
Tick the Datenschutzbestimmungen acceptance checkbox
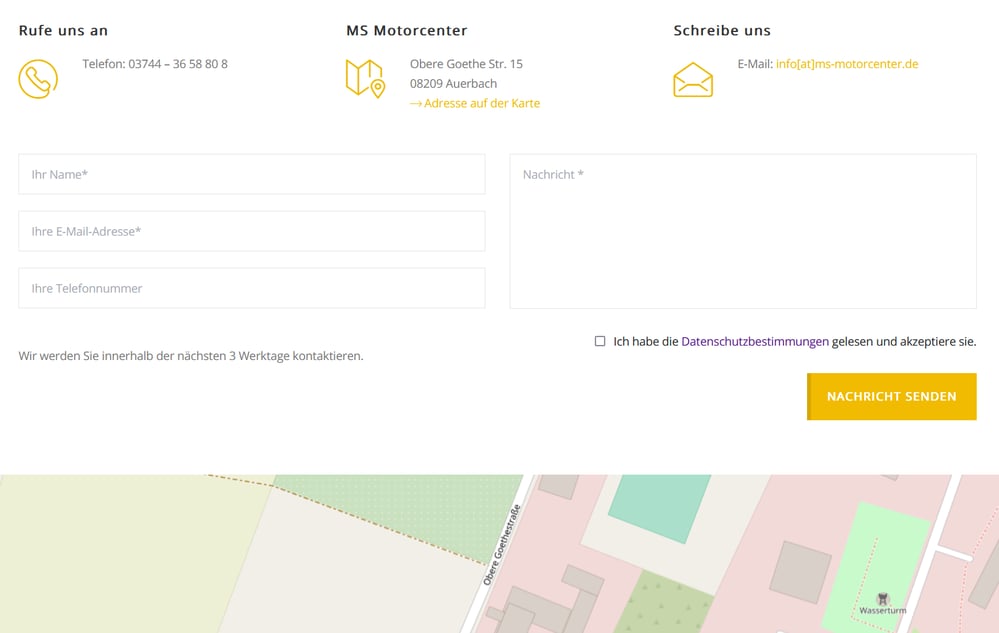600,341
